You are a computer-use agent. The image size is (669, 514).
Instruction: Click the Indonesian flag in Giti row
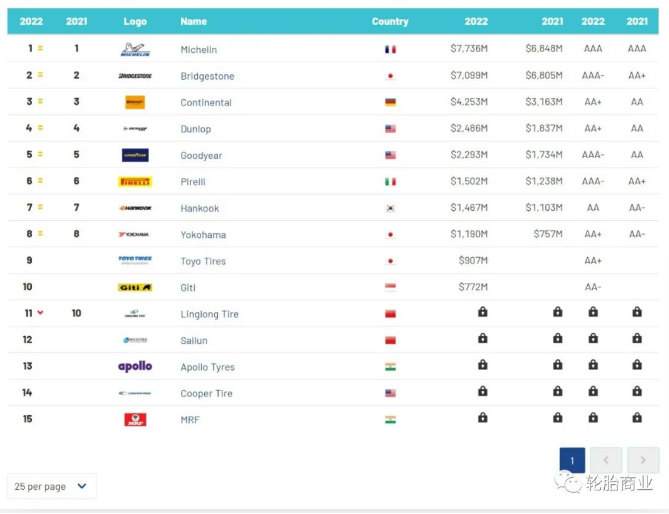click(x=390, y=287)
